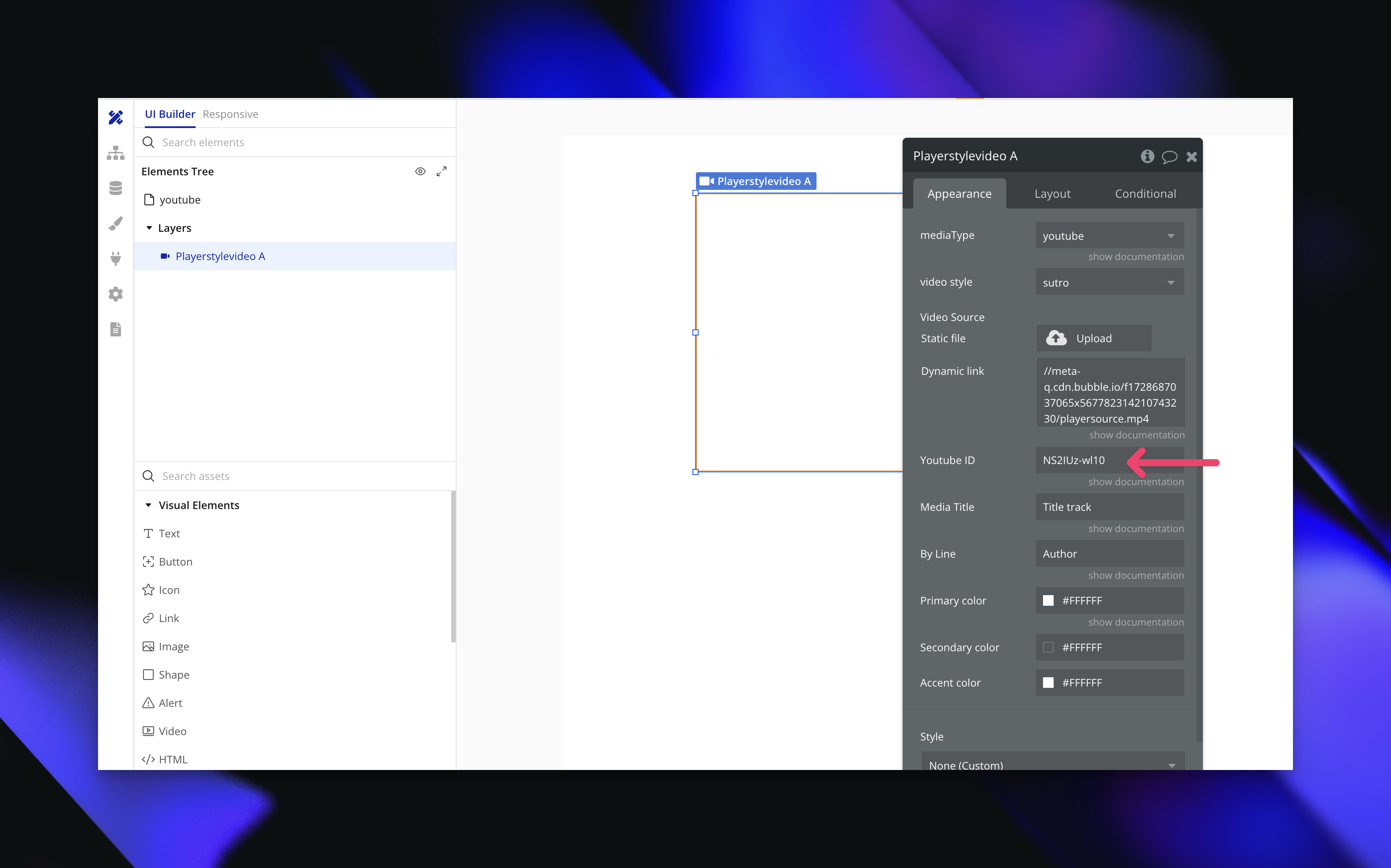Viewport: 1391px width, 868px height.
Task: Switch to the Responsive tab
Action: point(230,113)
